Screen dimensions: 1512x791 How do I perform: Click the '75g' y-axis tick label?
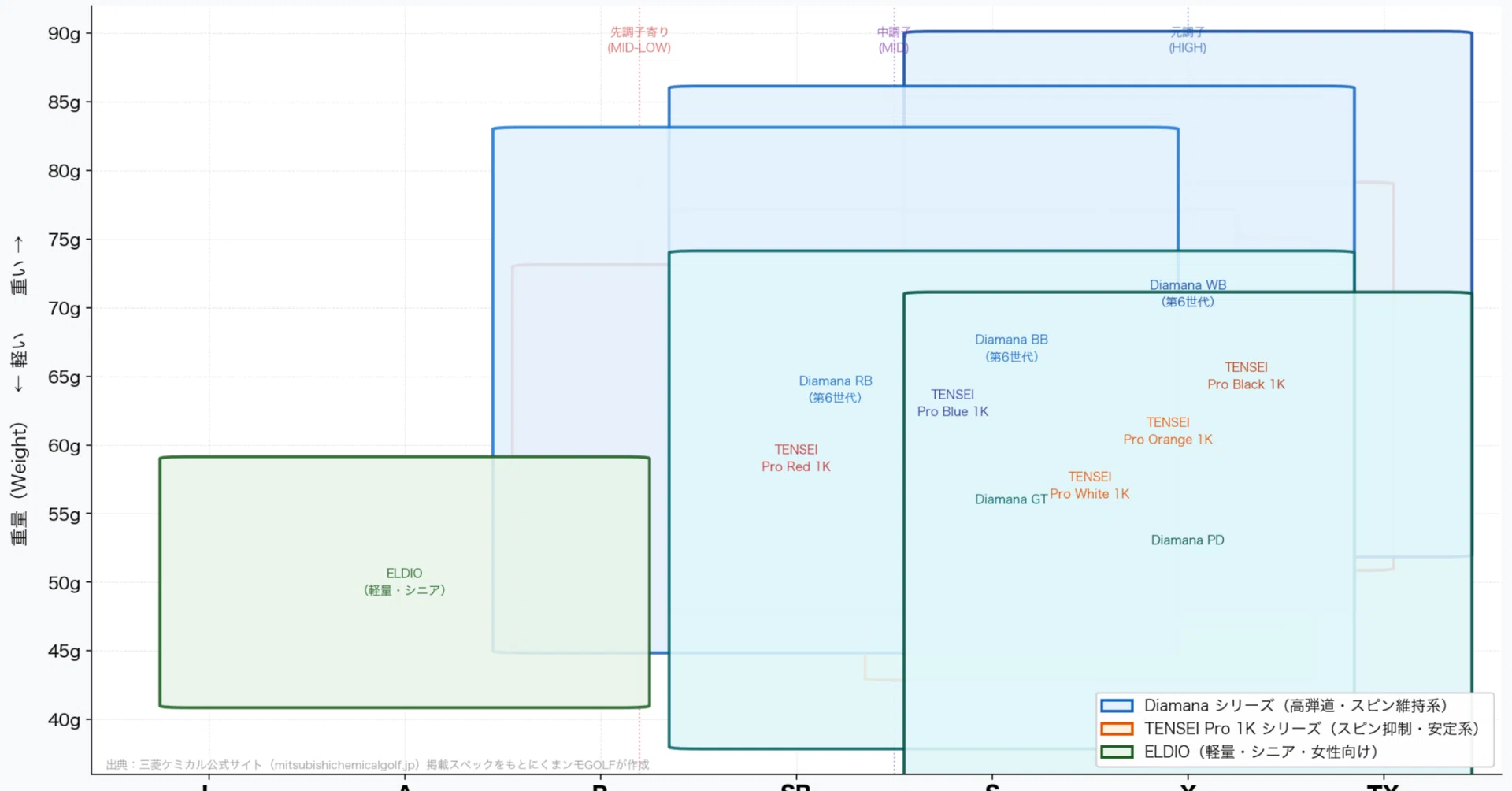pyautogui.click(x=65, y=240)
